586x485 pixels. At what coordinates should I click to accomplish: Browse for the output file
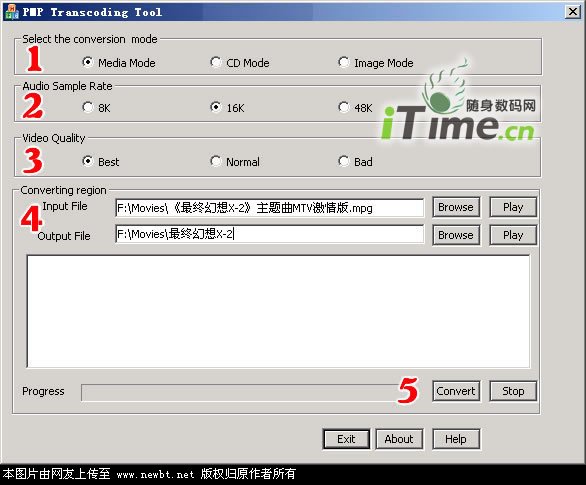(x=456, y=235)
